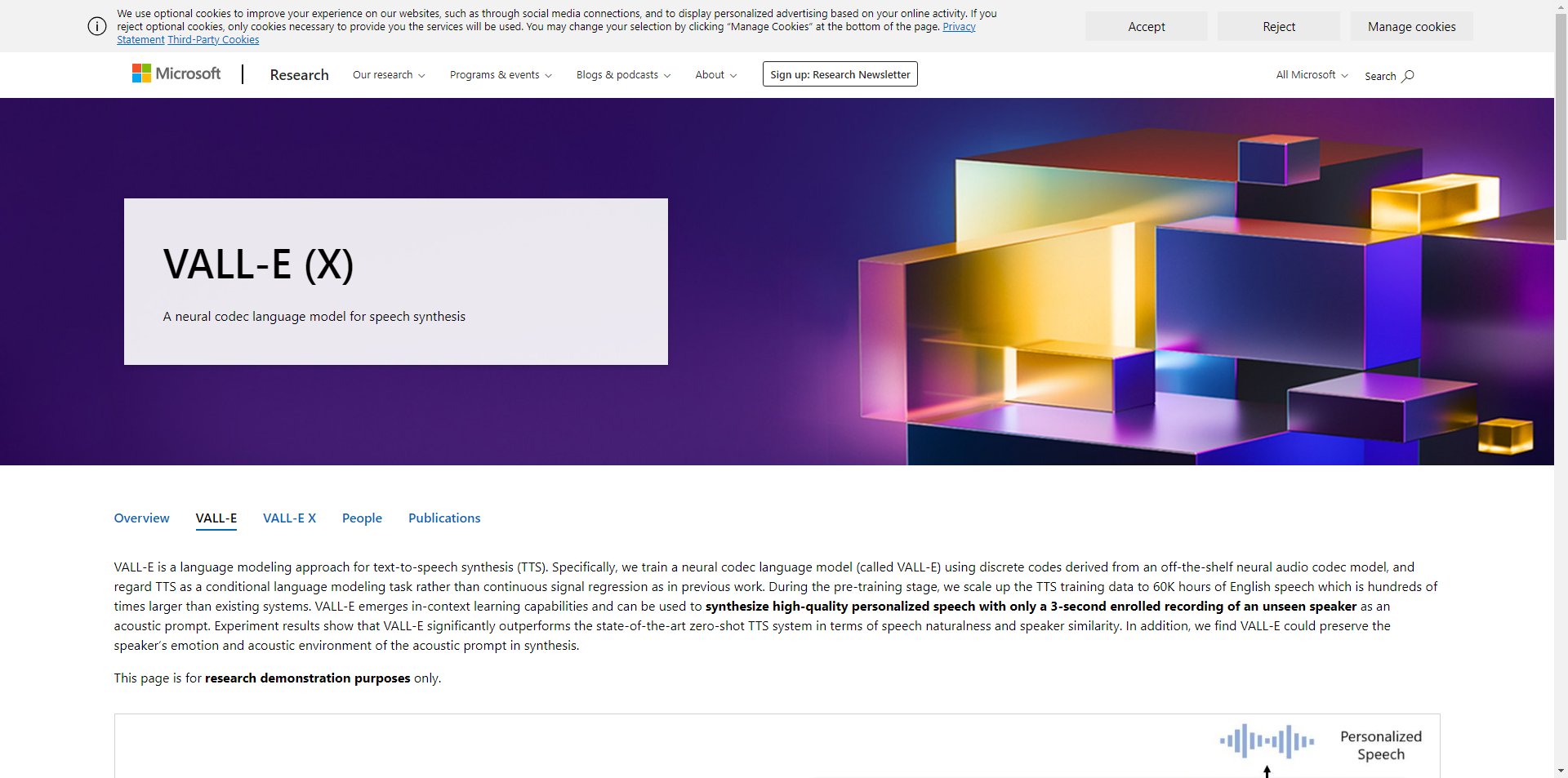Open the All Microsoft dropdown

(x=1312, y=74)
